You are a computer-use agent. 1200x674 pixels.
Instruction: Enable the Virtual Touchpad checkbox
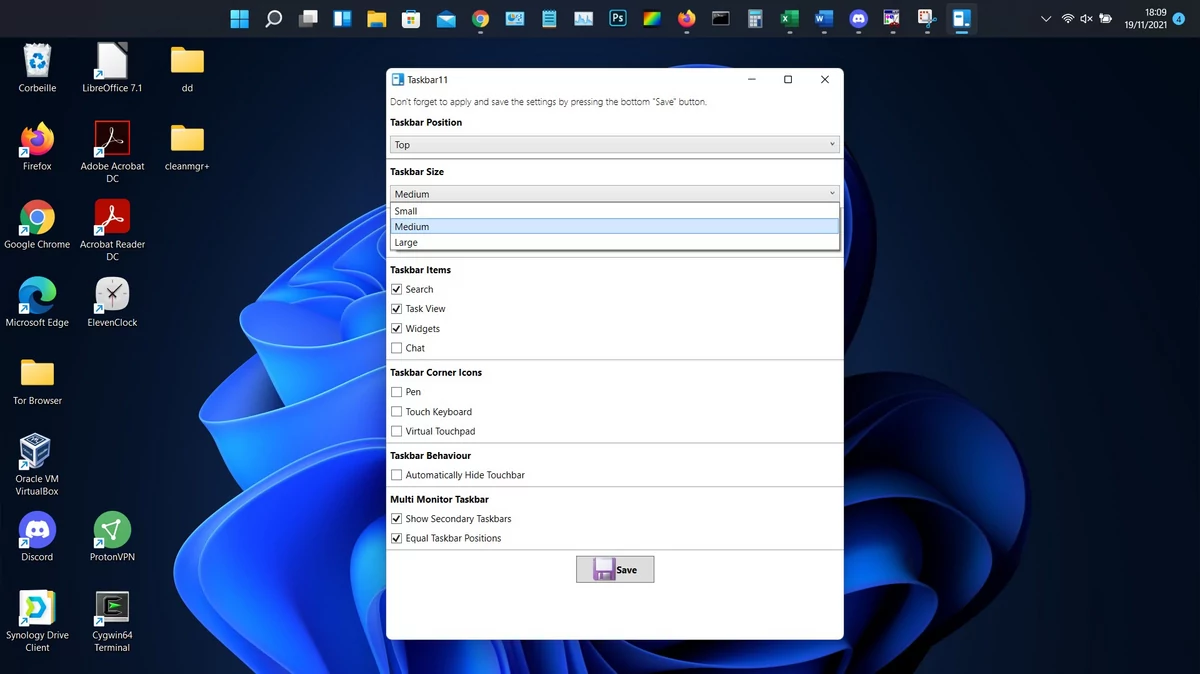(397, 431)
